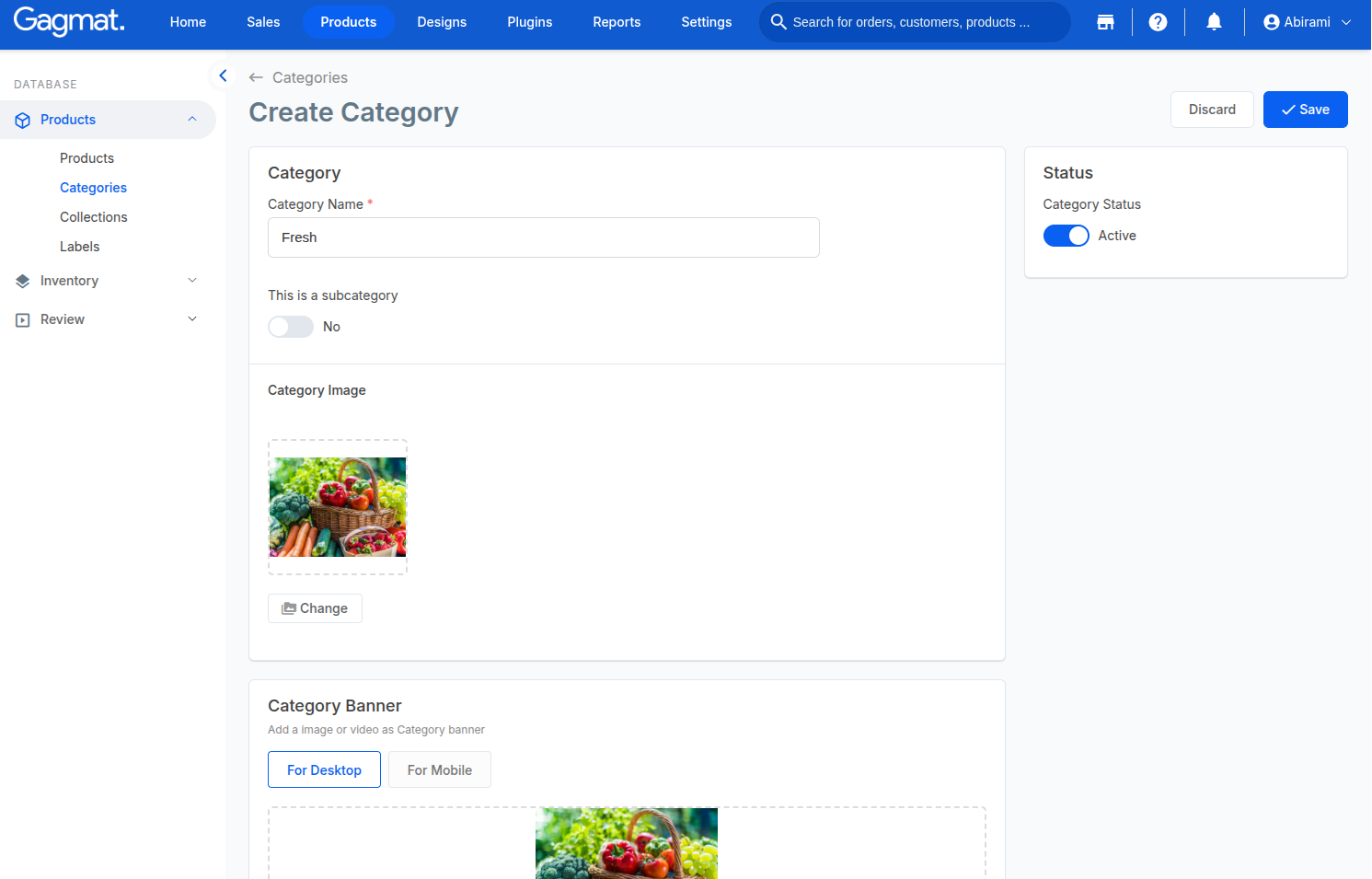Open the Settings menu
Image resolution: width=1372 pixels, height=879 pixels.
(707, 22)
